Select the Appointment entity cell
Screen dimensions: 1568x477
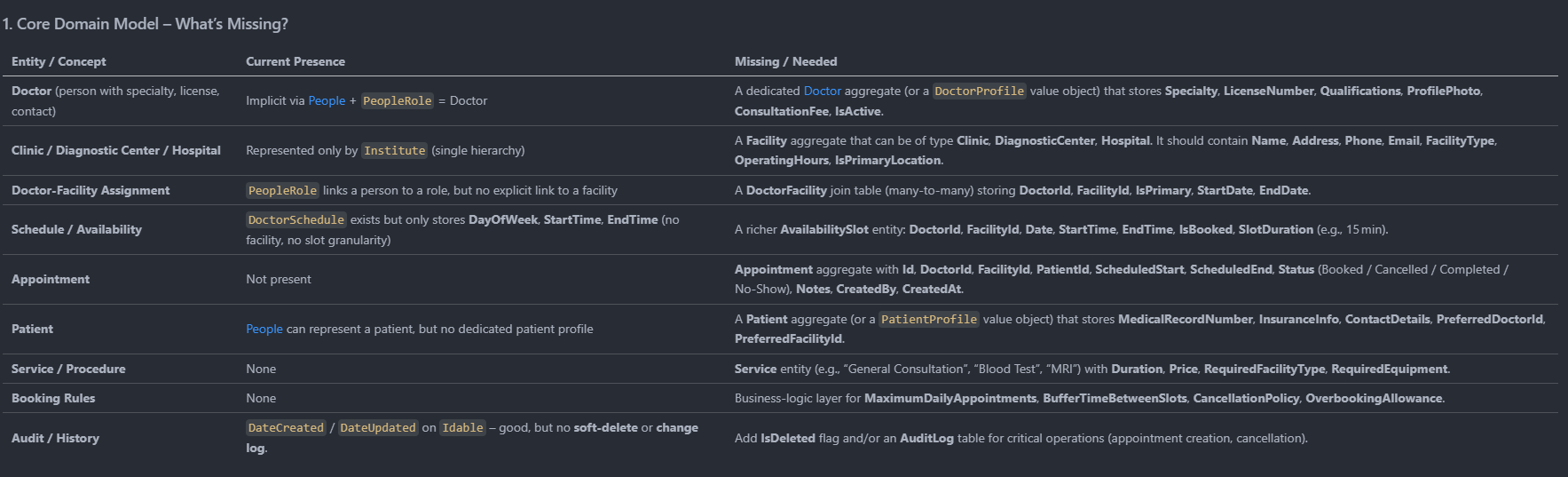pyautogui.click(x=51, y=280)
